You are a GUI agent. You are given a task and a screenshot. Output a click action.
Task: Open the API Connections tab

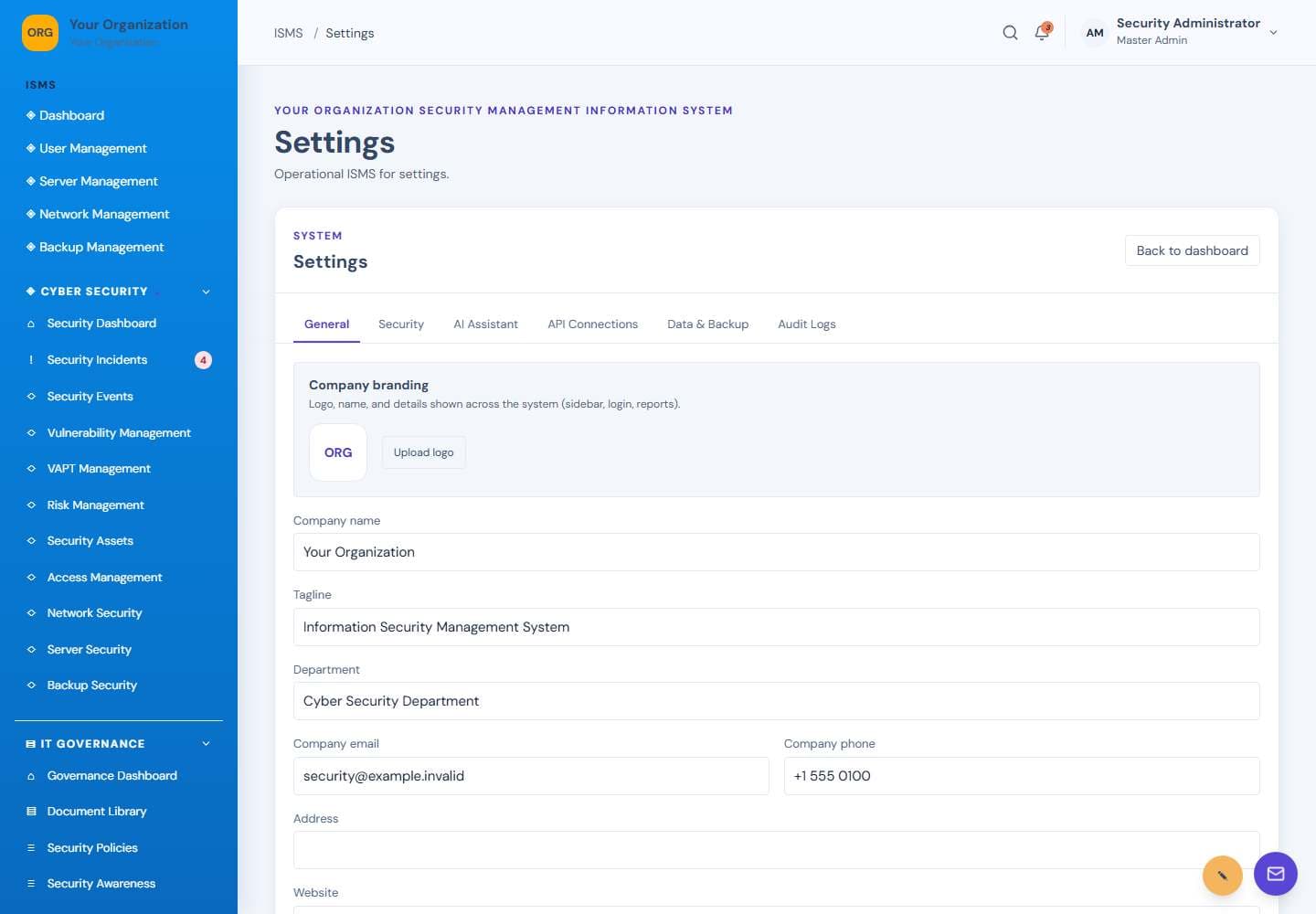click(x=592, y=324)
